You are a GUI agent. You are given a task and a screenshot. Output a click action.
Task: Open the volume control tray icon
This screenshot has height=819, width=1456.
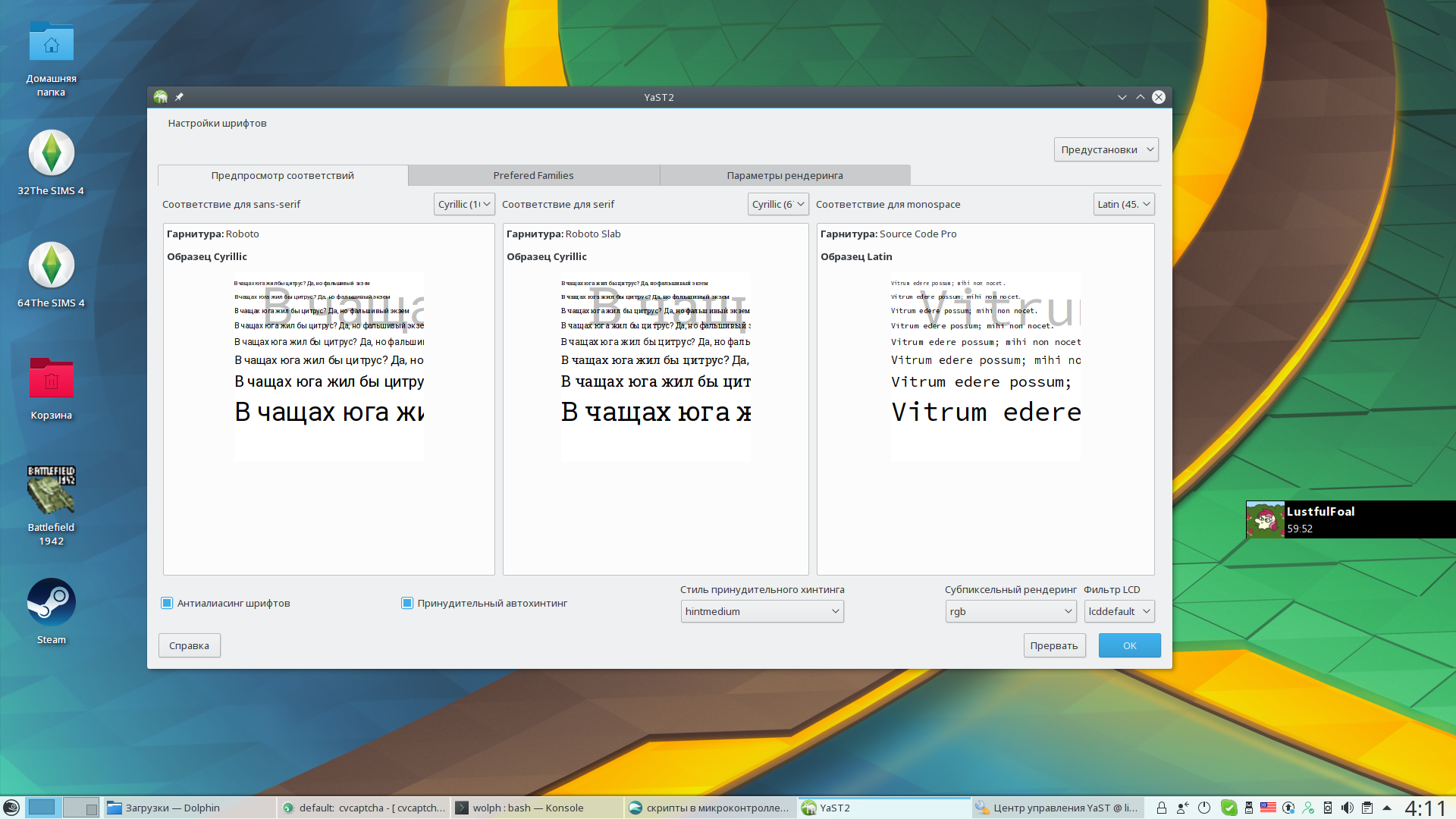point(1348,808)
